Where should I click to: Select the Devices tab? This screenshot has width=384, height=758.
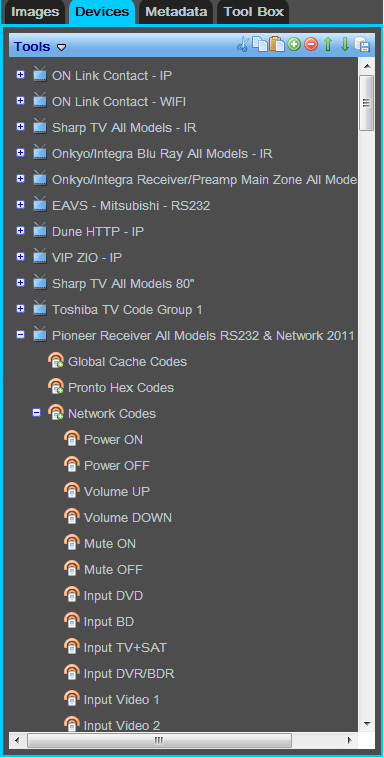click(x=102, y=12)
